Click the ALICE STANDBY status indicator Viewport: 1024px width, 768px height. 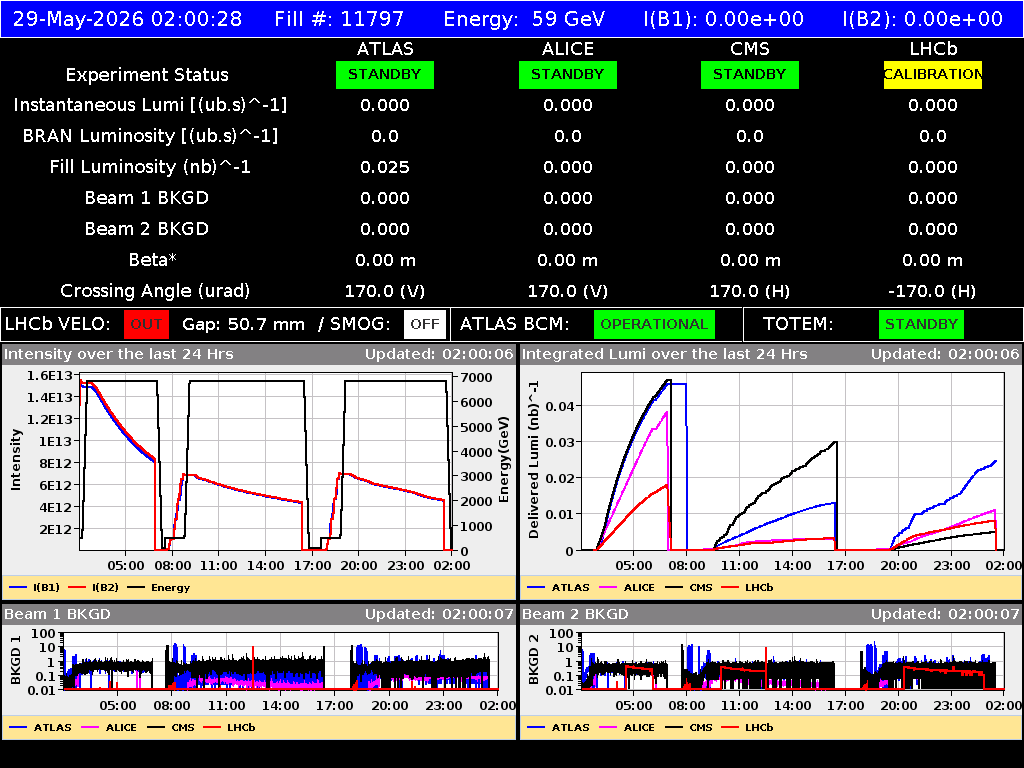point(568,74)
